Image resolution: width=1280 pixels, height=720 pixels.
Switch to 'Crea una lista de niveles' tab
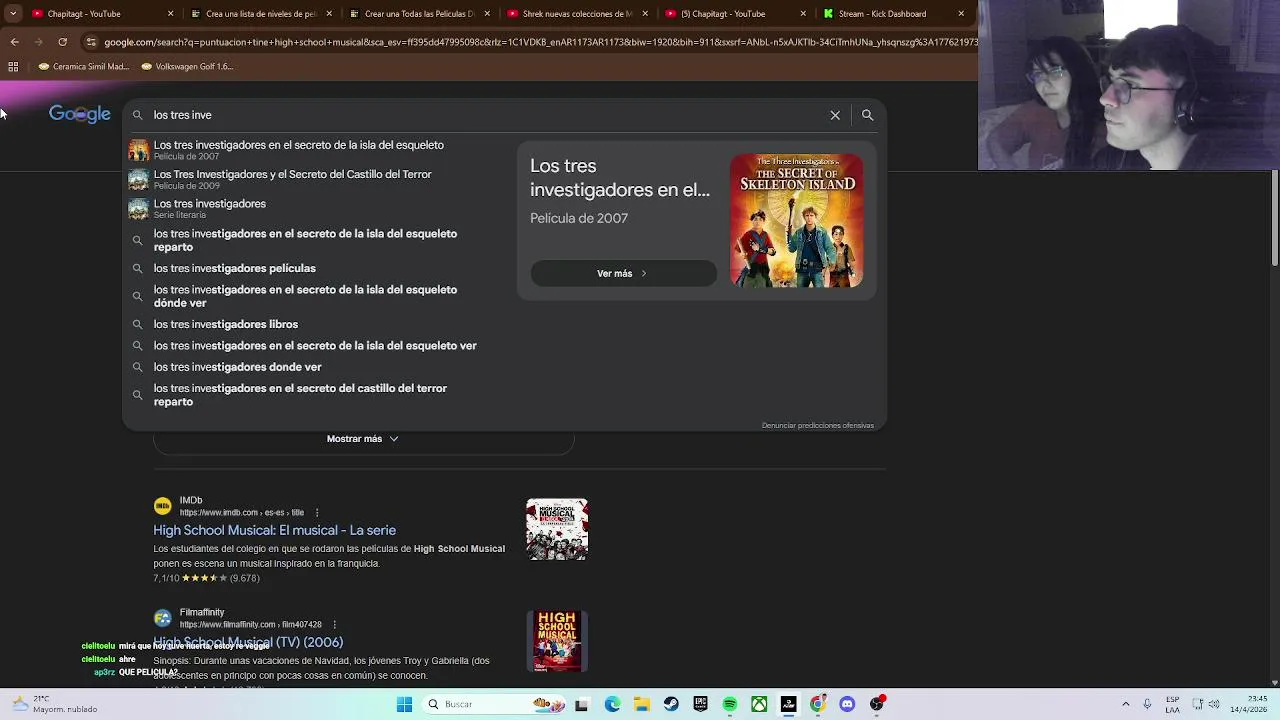click(x=260, y=14)
